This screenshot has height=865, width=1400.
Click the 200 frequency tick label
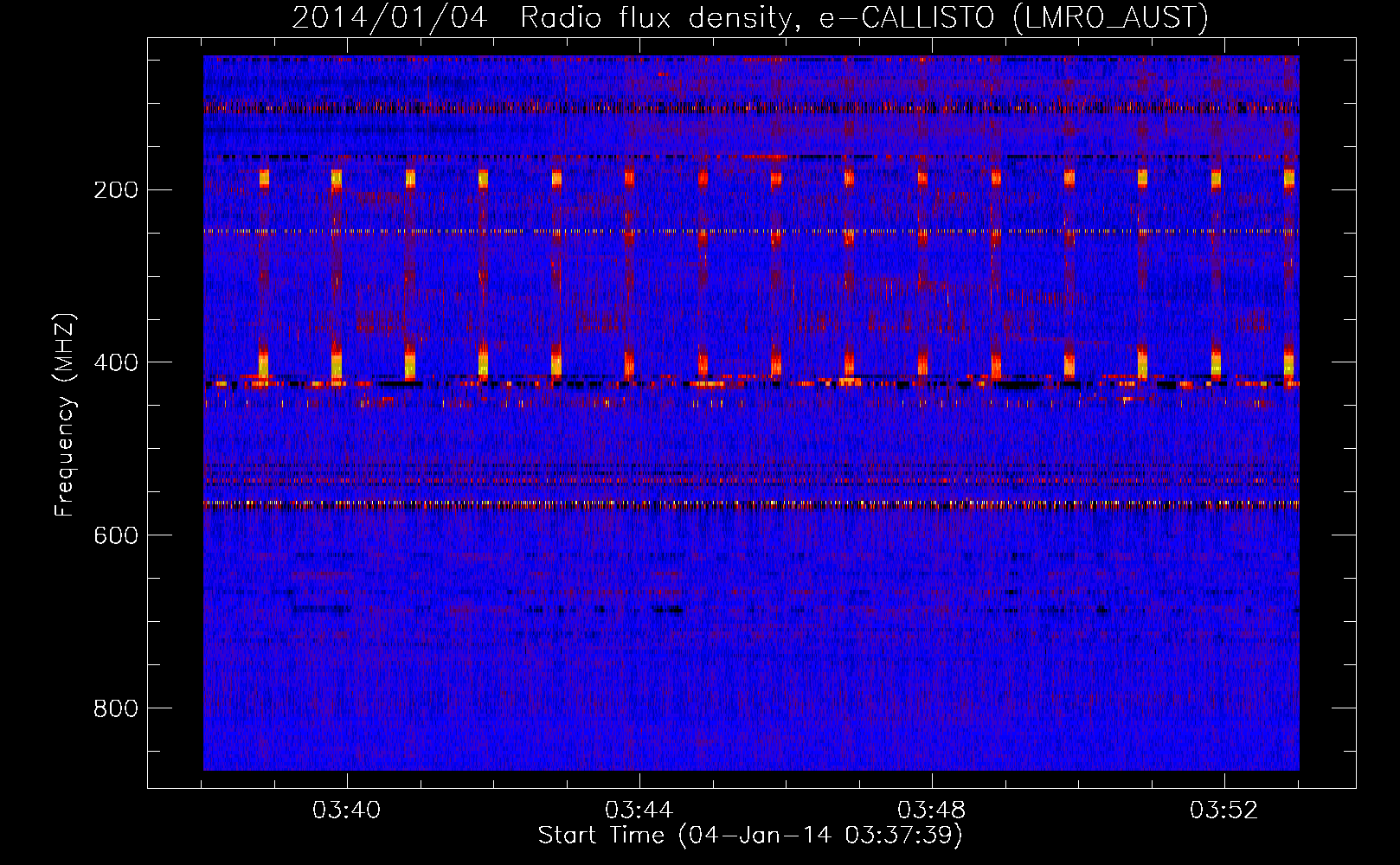pos(116,189)
